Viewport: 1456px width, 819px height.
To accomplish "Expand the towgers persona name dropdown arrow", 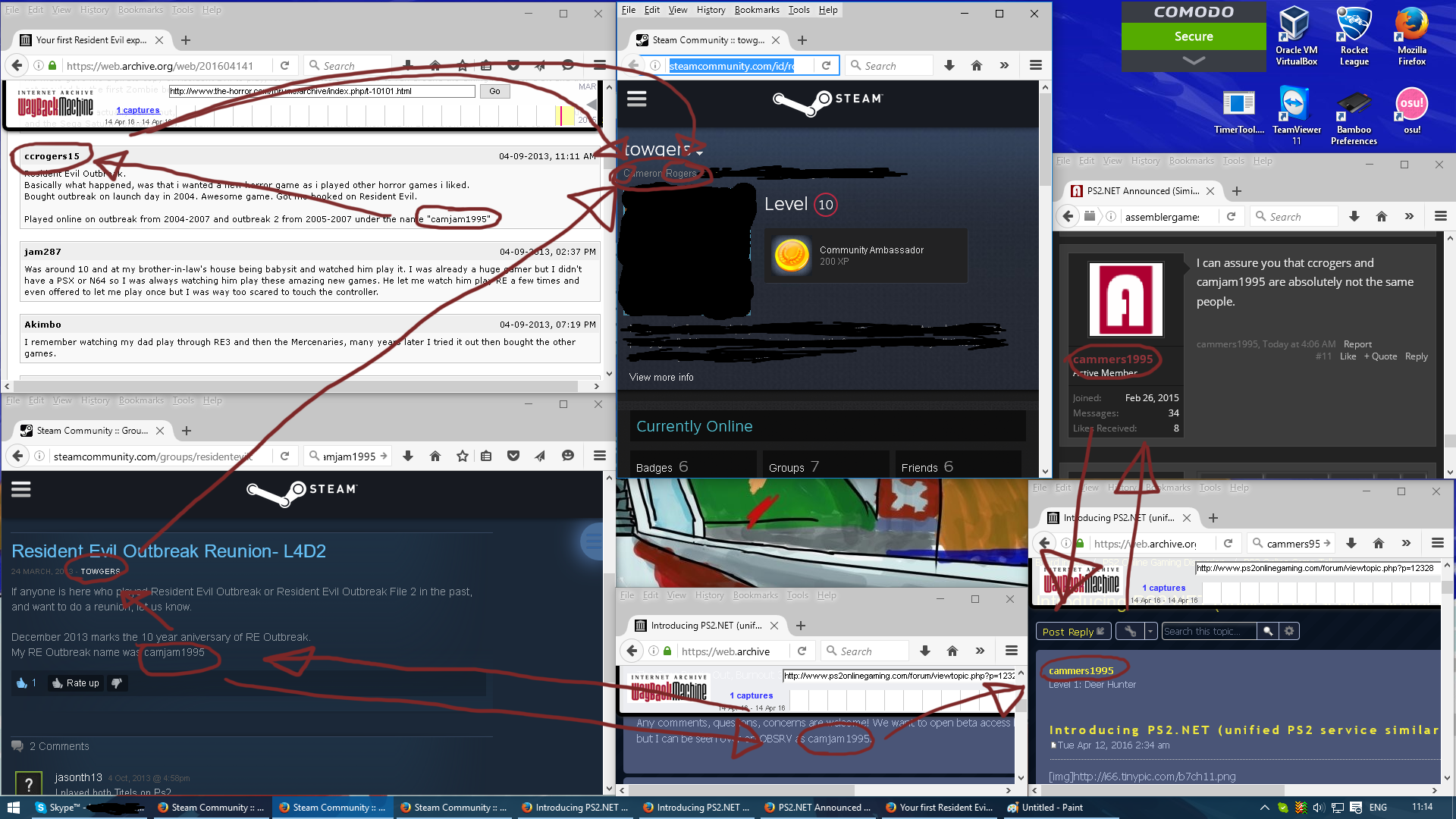I will coord(699,153).
